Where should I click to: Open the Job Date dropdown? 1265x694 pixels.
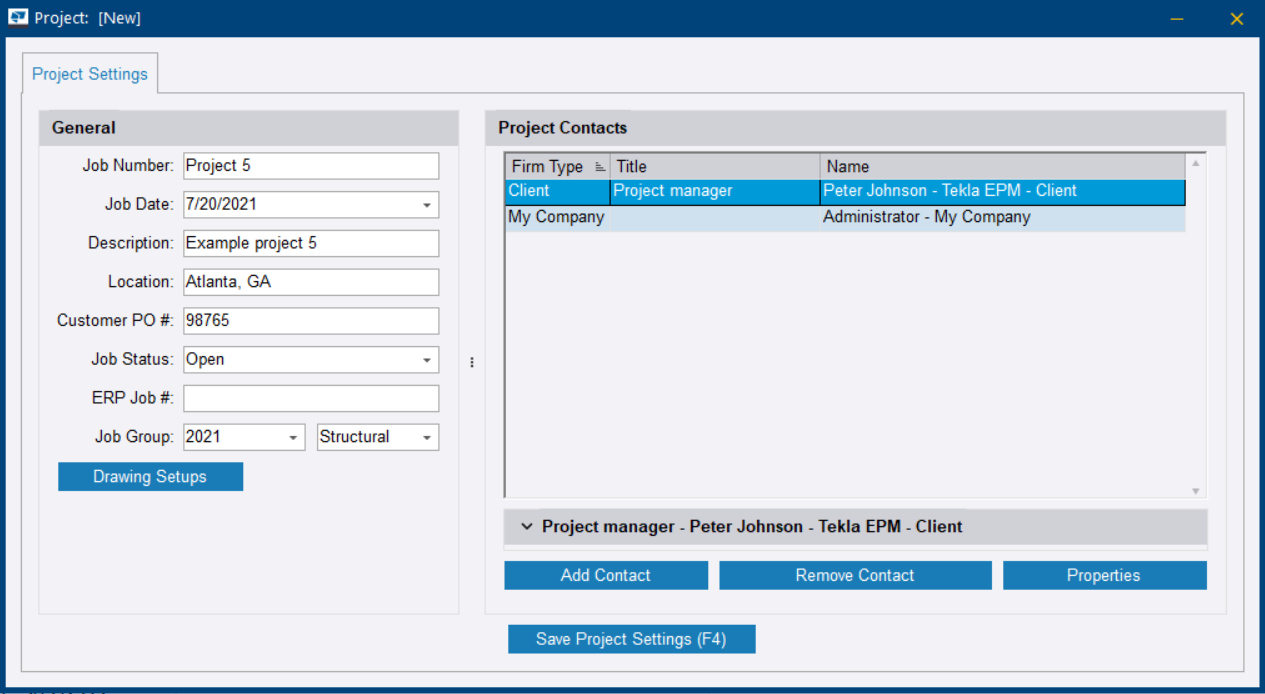click(x=427, y=205)
